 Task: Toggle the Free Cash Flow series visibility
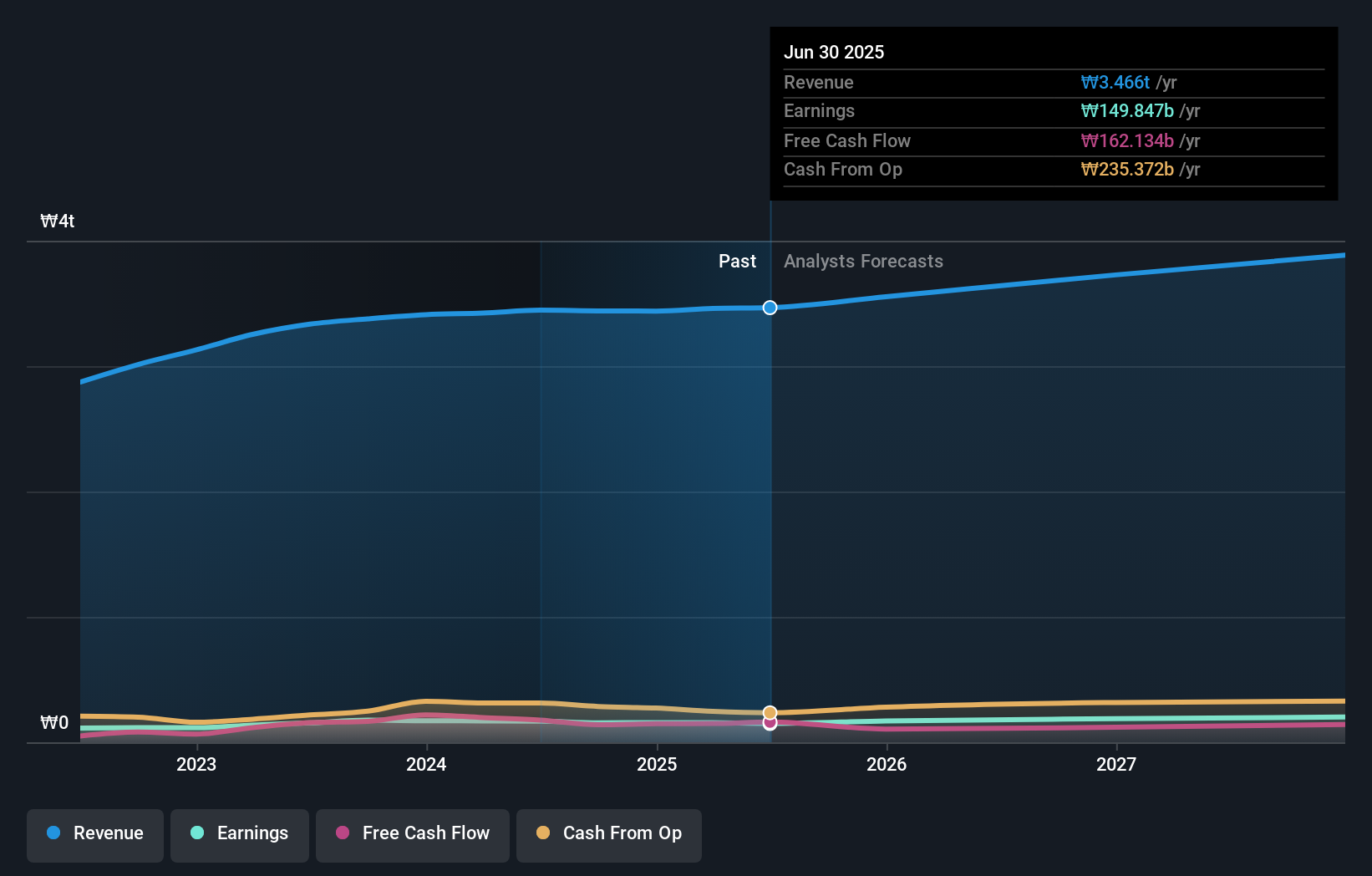[412, 835]
